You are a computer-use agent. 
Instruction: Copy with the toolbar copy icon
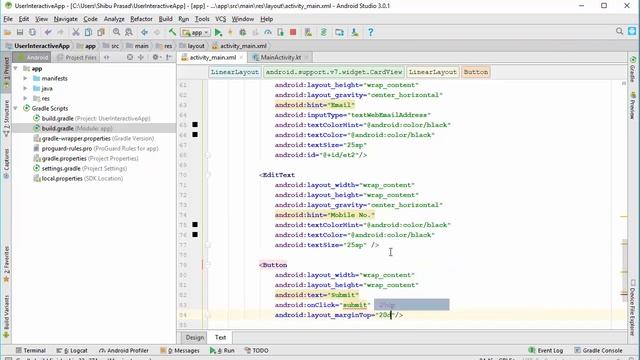[x=88, y=32]
